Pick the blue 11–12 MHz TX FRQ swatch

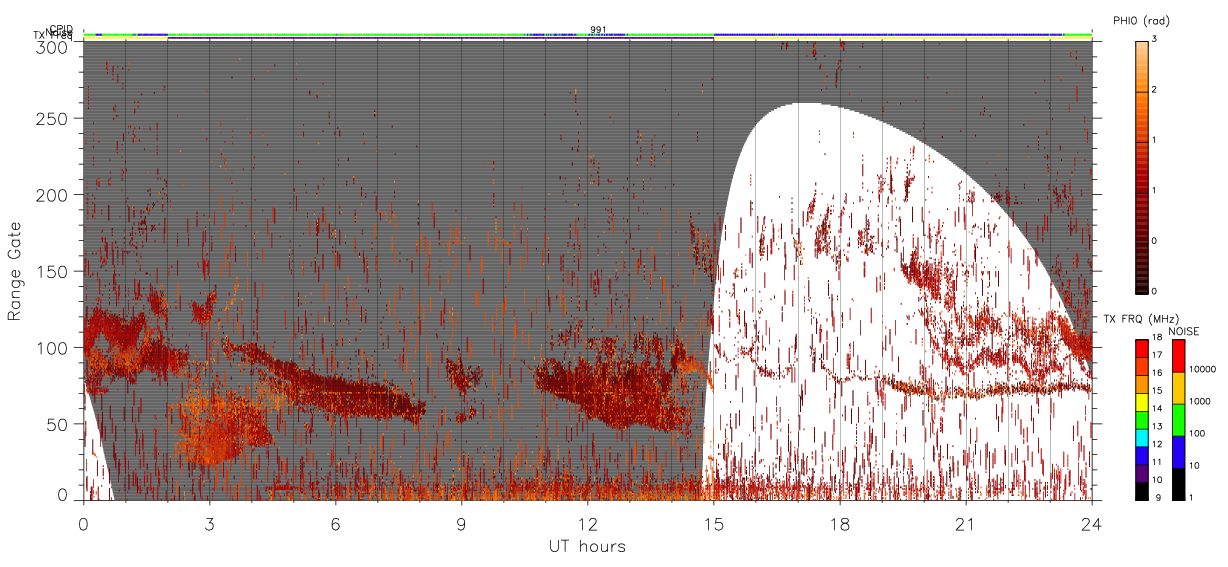[x=1141, y=456]
